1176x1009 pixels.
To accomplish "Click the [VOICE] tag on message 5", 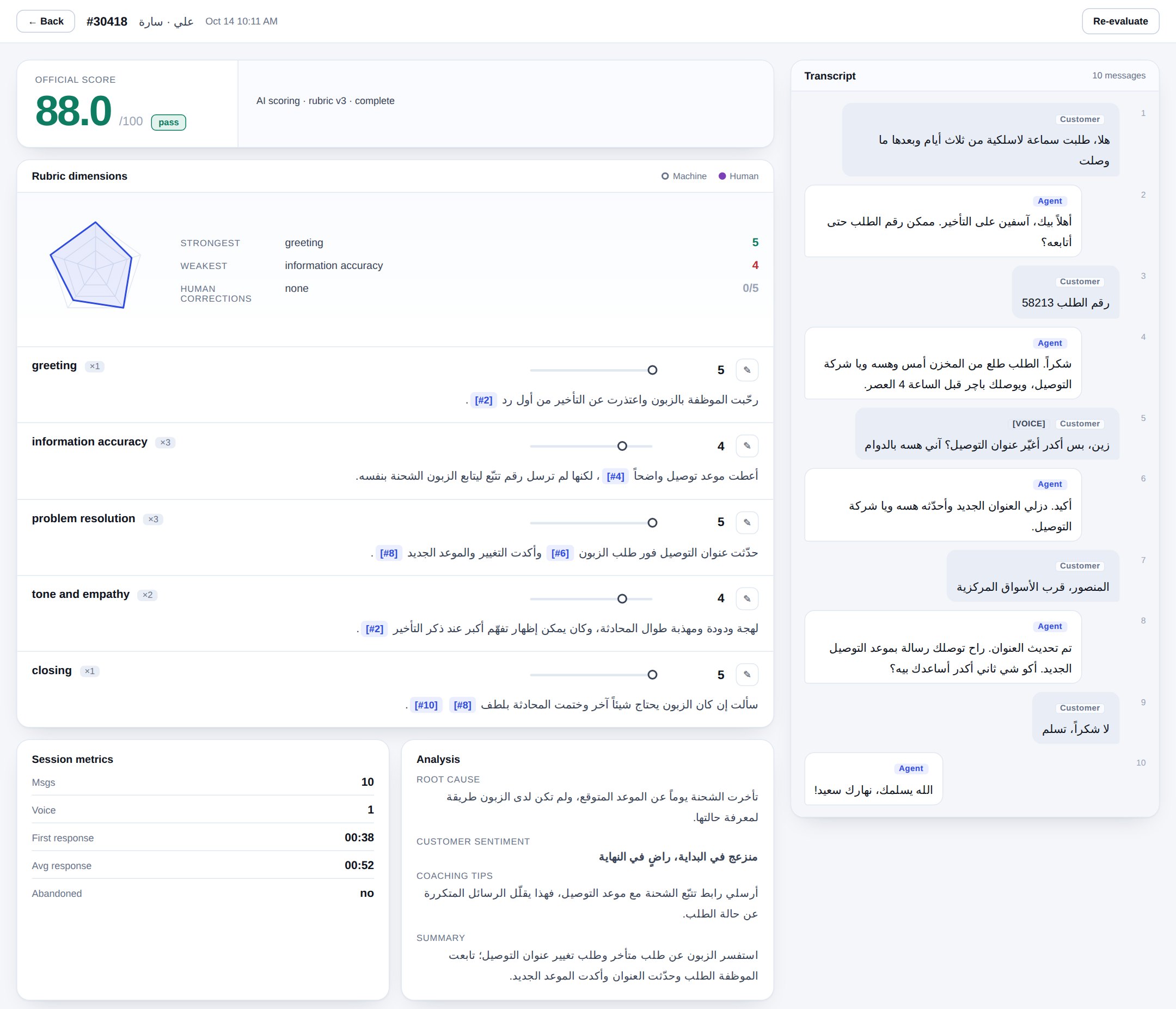I will tap(1028, 424).
